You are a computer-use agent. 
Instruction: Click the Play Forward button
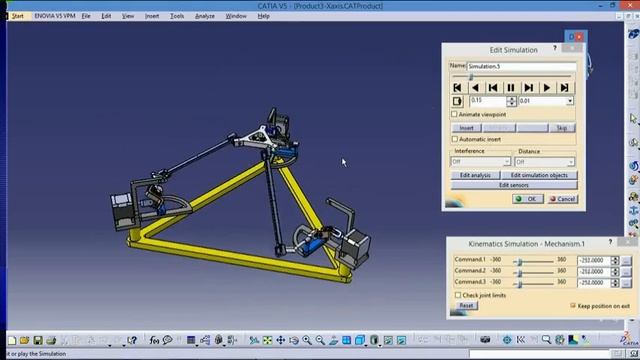pyautogui.click(x=547, y=87)
